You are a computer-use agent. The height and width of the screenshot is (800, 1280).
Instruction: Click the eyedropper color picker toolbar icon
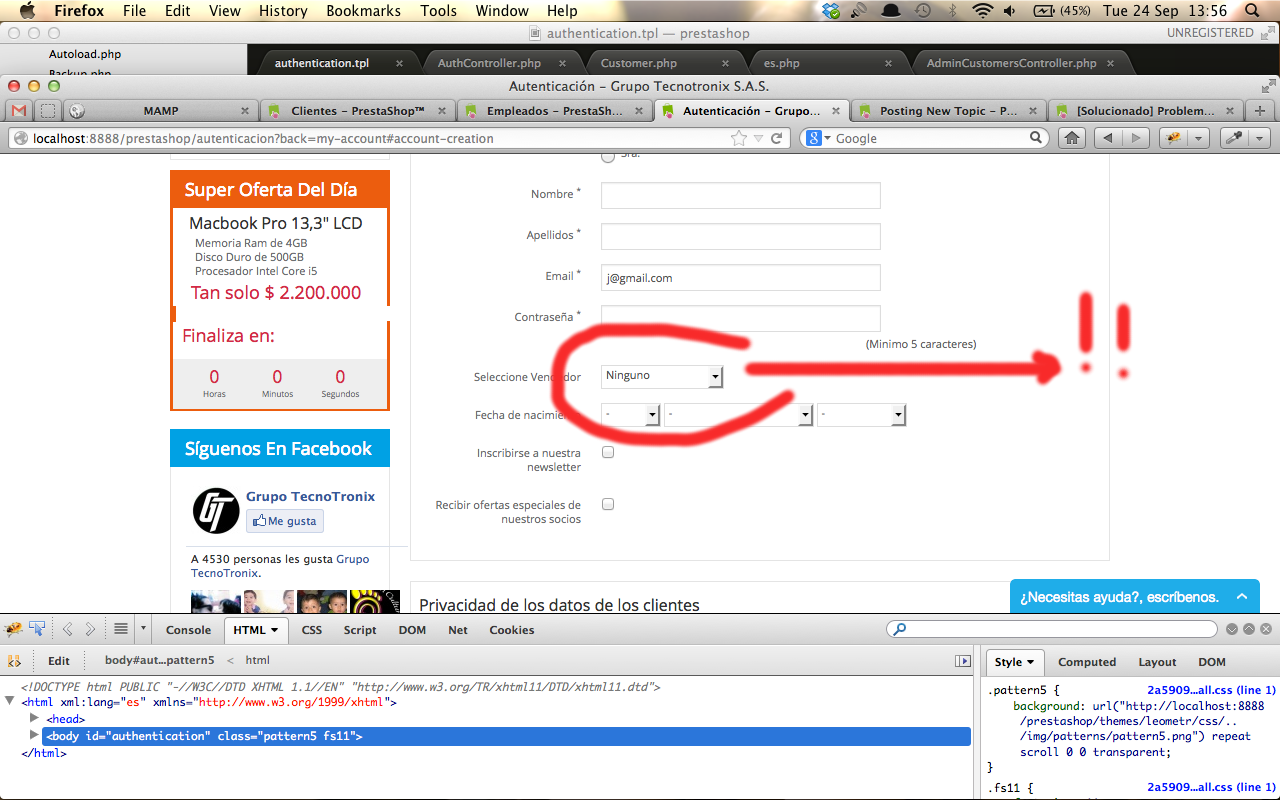tap(1236, 138)
